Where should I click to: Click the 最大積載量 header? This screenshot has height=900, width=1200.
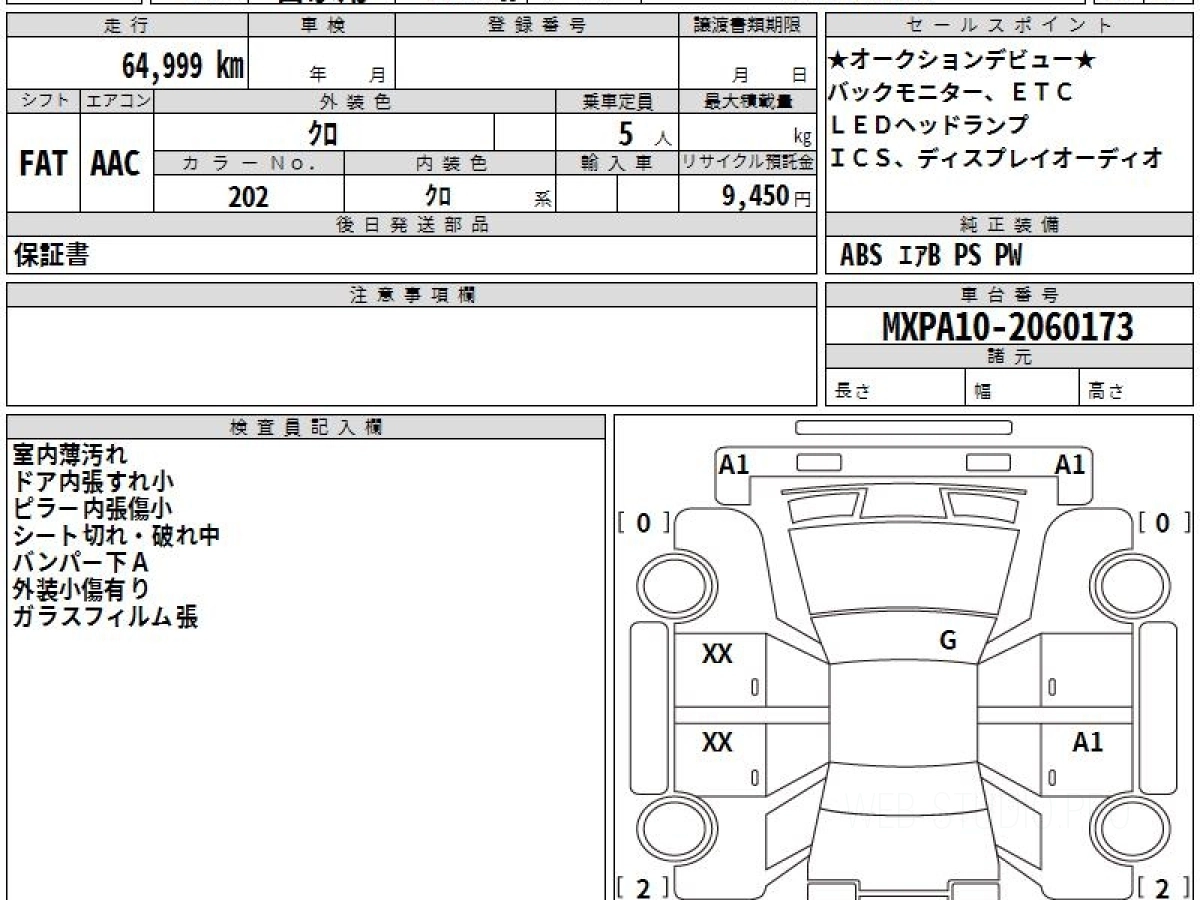pyautogui.click(x=748, y=101)
